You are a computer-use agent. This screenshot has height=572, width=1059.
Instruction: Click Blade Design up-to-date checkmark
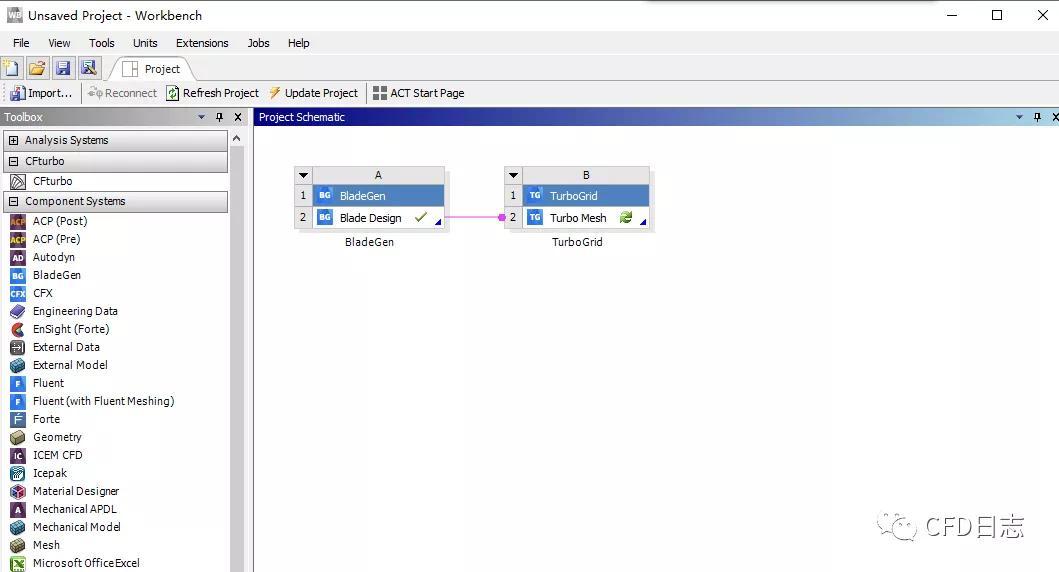pyautogui.click(x=421, y=217)
